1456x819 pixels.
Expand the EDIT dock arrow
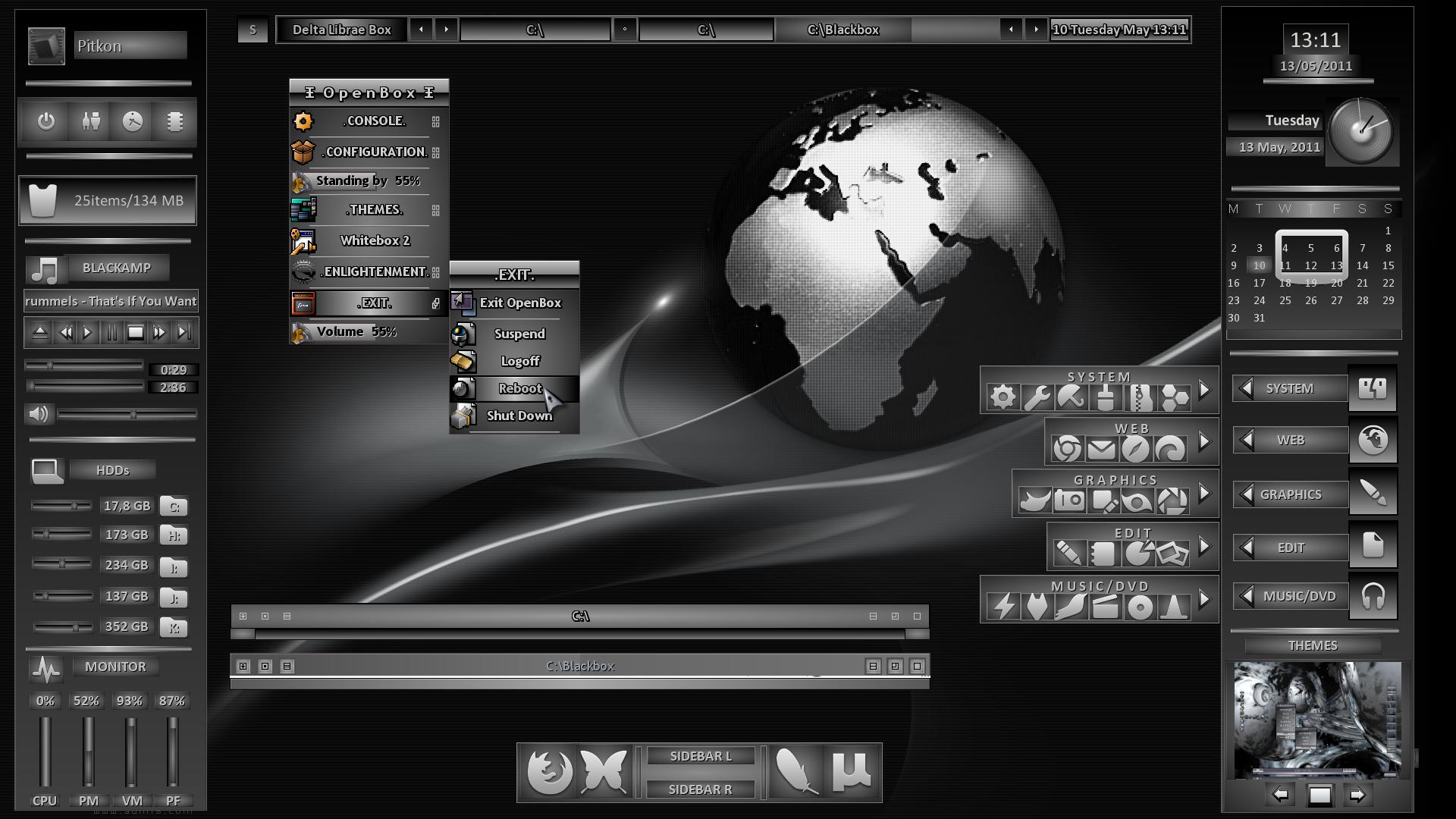tap(1204, 546)
